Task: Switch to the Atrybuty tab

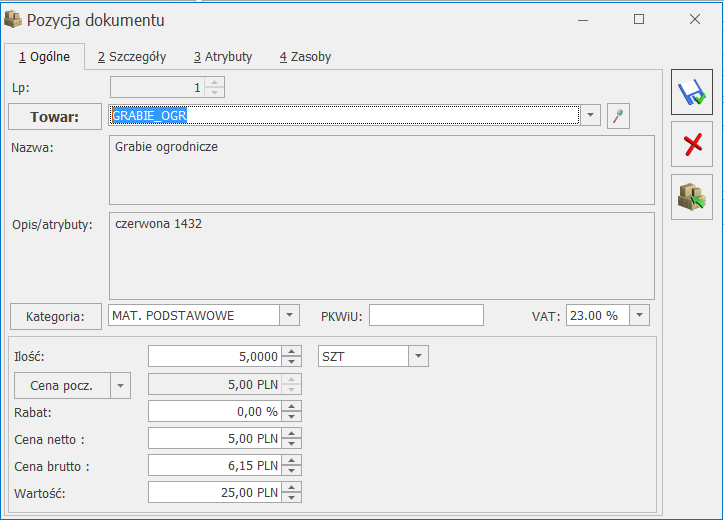Action: point(223,57)
